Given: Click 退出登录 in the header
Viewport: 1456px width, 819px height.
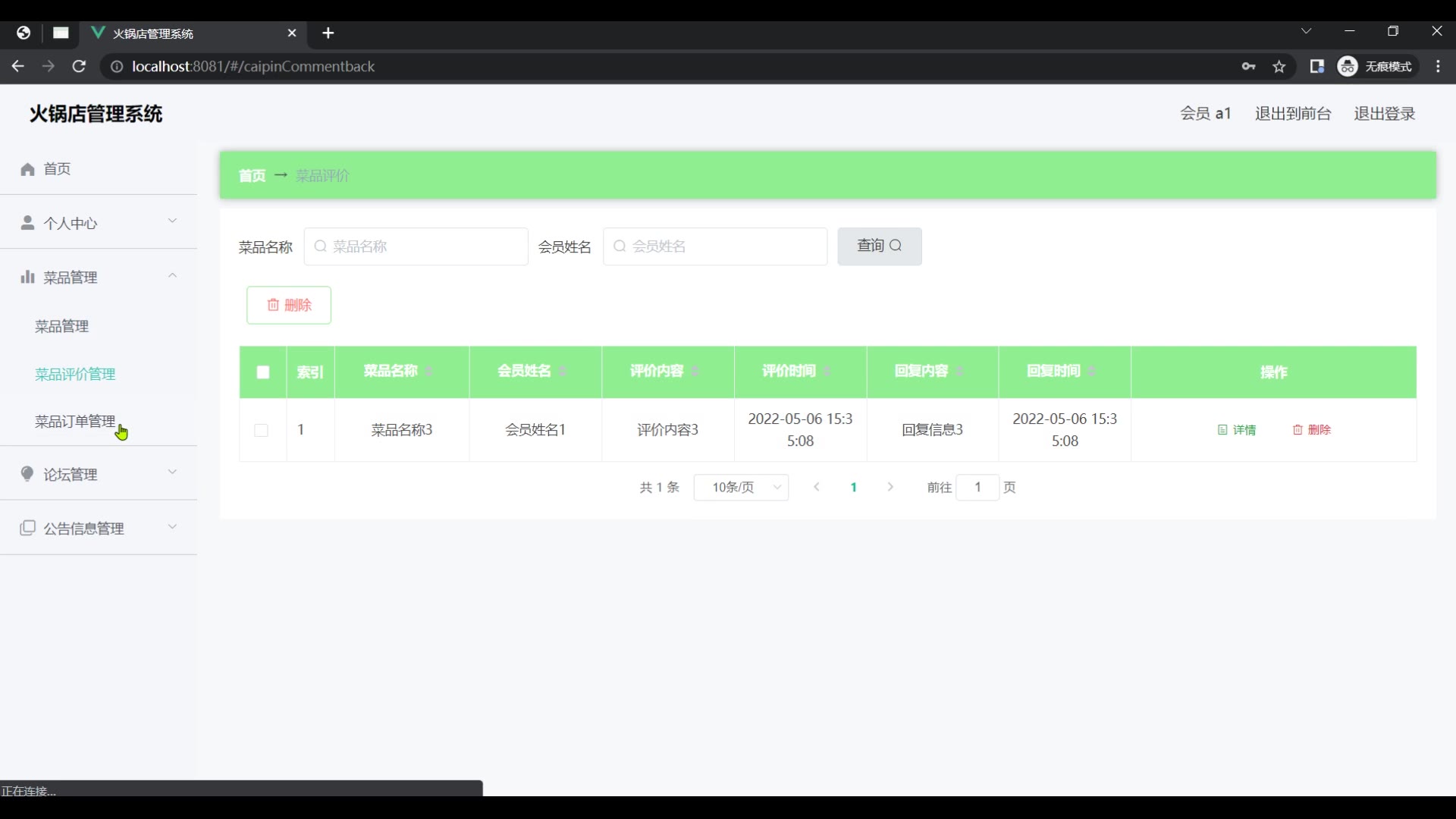Looking at the screenshot, I should pyautogui.click(x=1384, y=114).
